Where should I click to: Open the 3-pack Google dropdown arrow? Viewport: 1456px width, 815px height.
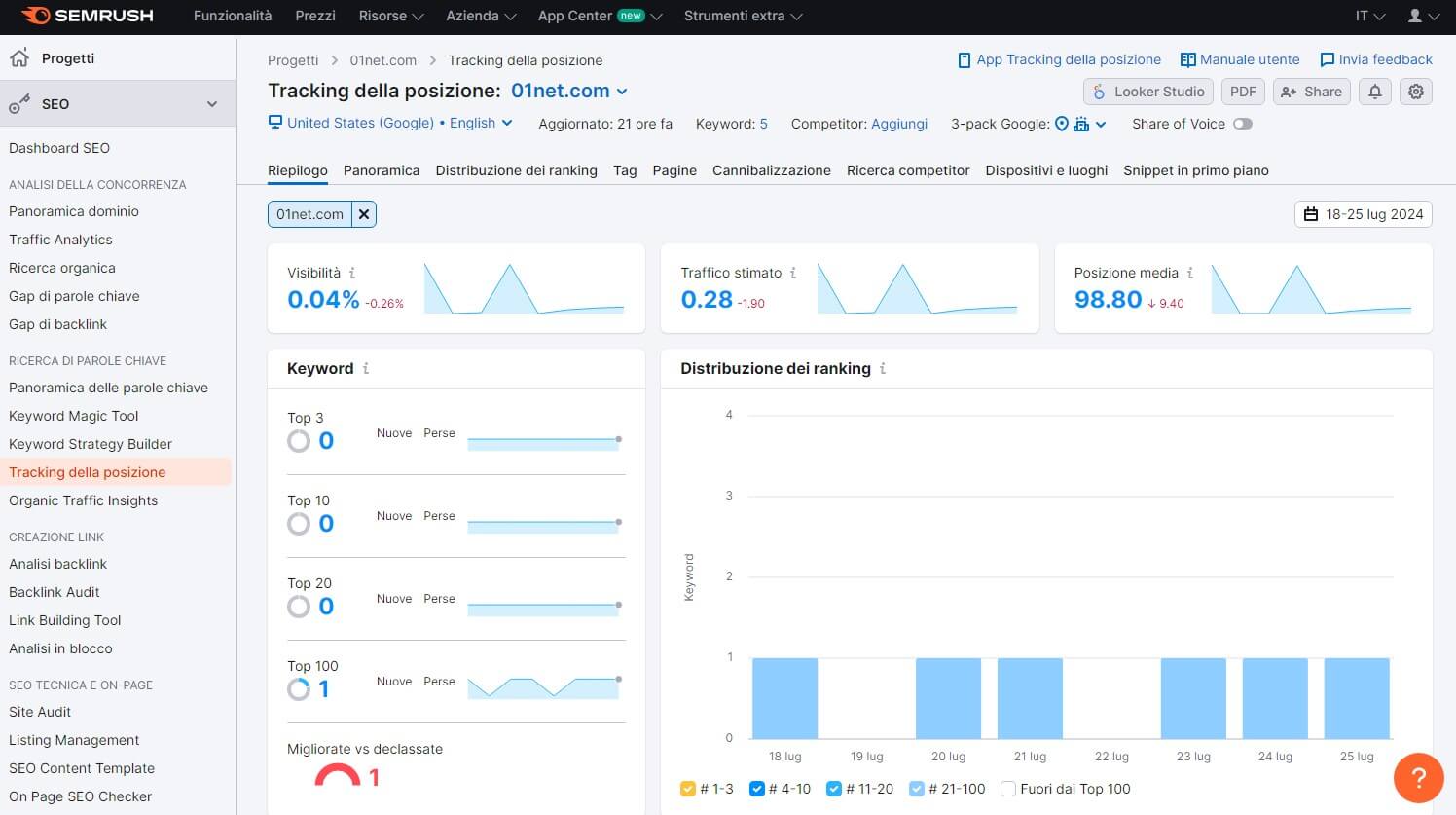coord(1101,124)
